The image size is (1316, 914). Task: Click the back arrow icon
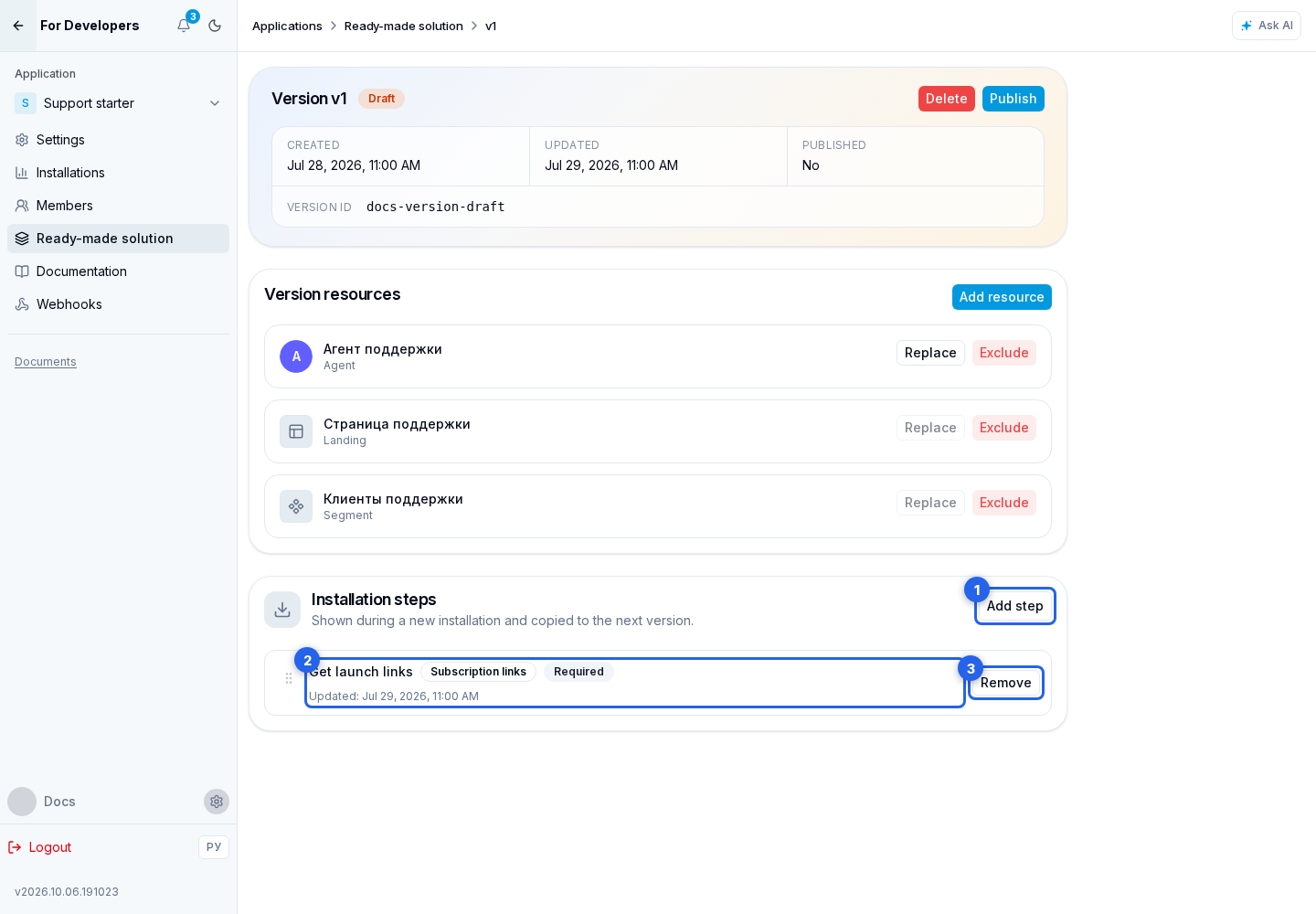[18, 26]
